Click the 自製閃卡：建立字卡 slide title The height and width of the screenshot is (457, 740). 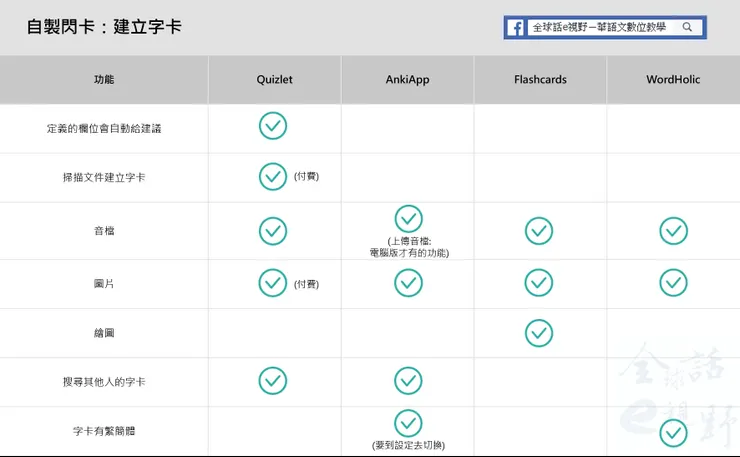click(104, 26)
